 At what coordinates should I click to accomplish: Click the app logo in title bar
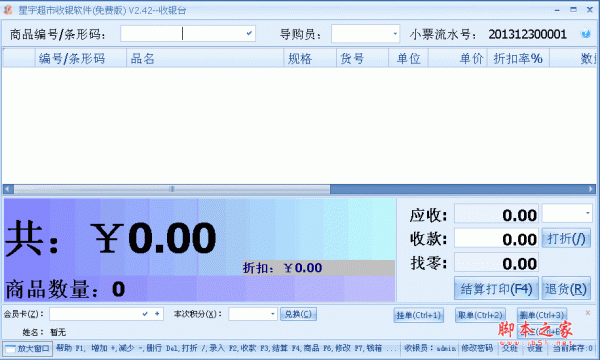click(x=8, y=10)
